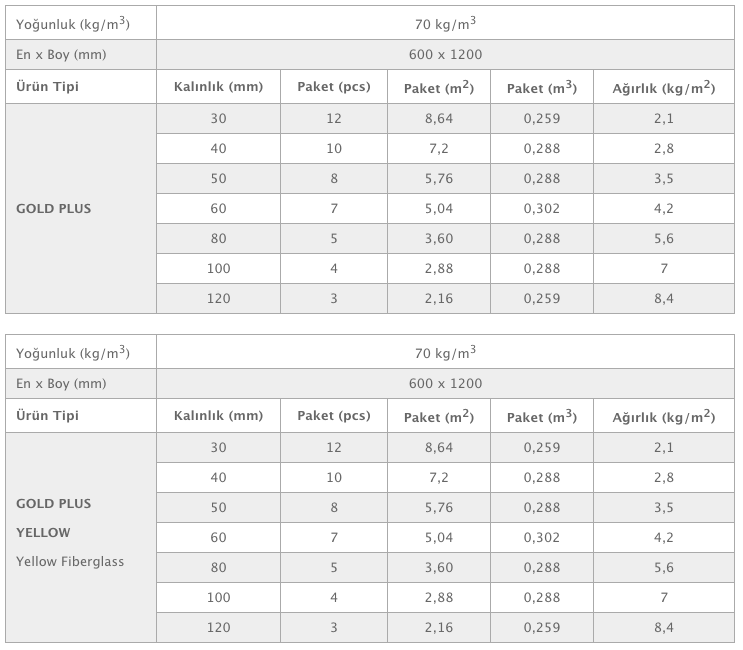Click En x Boy (mm) label in second table

61,384
